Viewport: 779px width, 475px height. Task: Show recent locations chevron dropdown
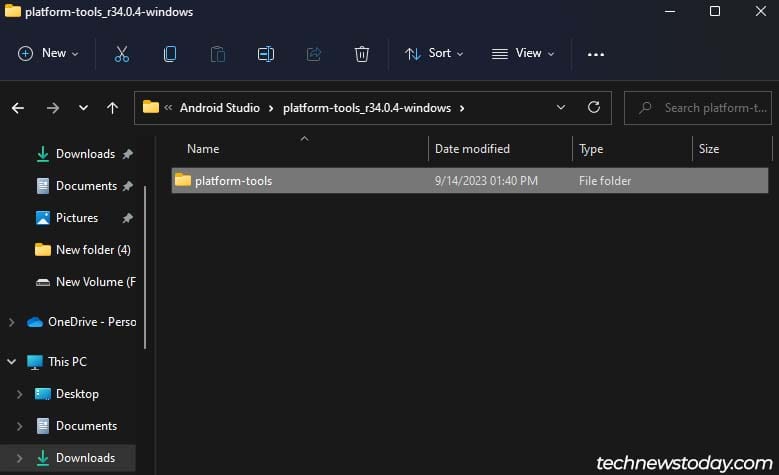[x=83, y=108]
